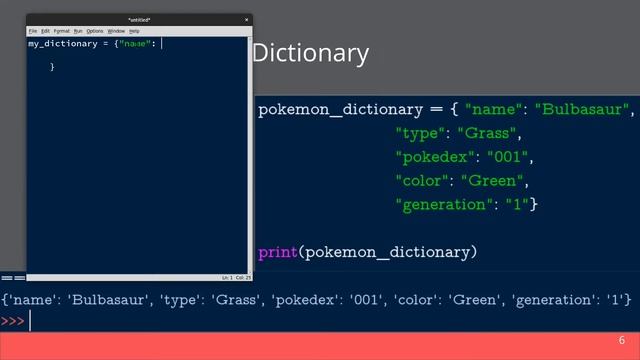Click the Ln: 1 status bar entry
This screenshot has width=640, height=360.
[227, 278]
